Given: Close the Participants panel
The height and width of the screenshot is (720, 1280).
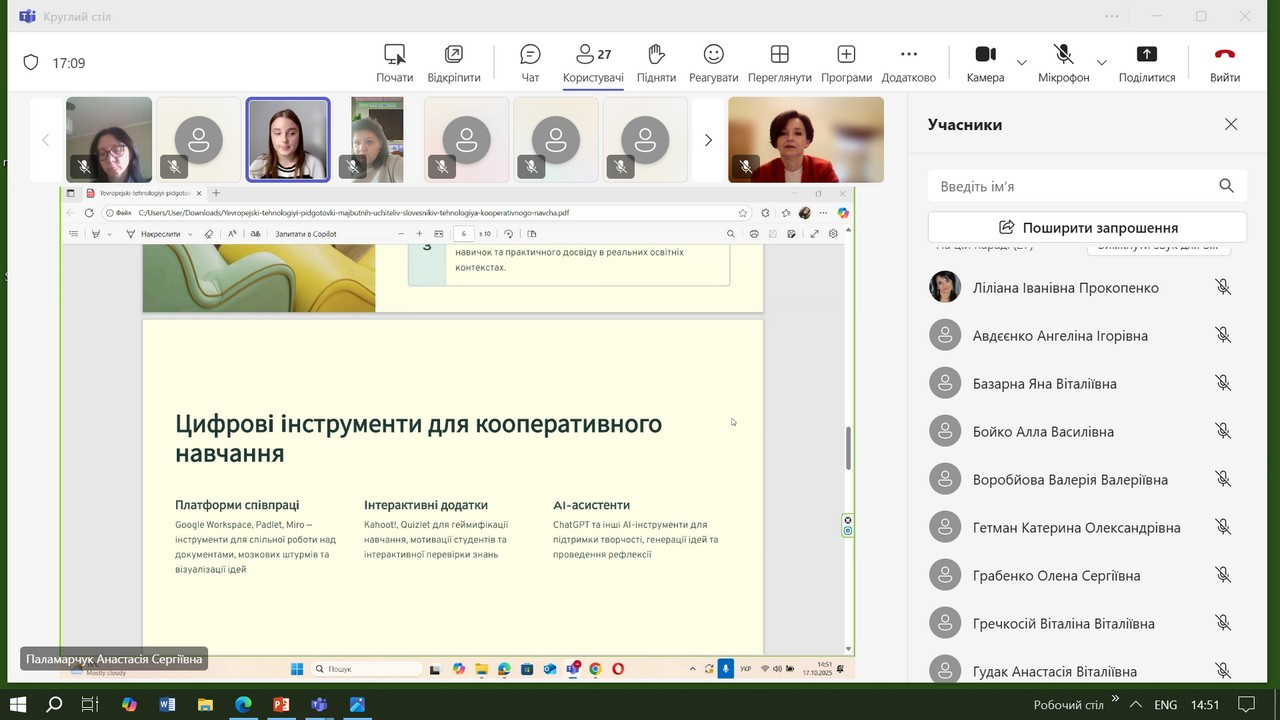Looking at the screenshot, I should pos(1231,124).
